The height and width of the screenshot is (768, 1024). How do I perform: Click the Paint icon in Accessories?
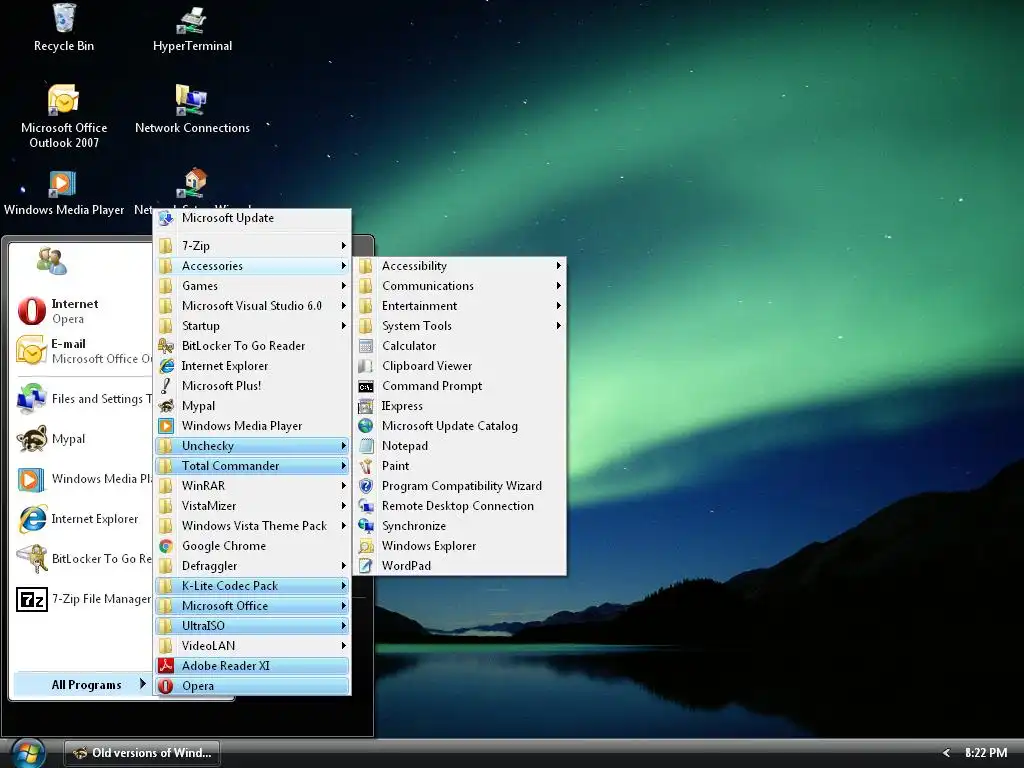point(366,466)
